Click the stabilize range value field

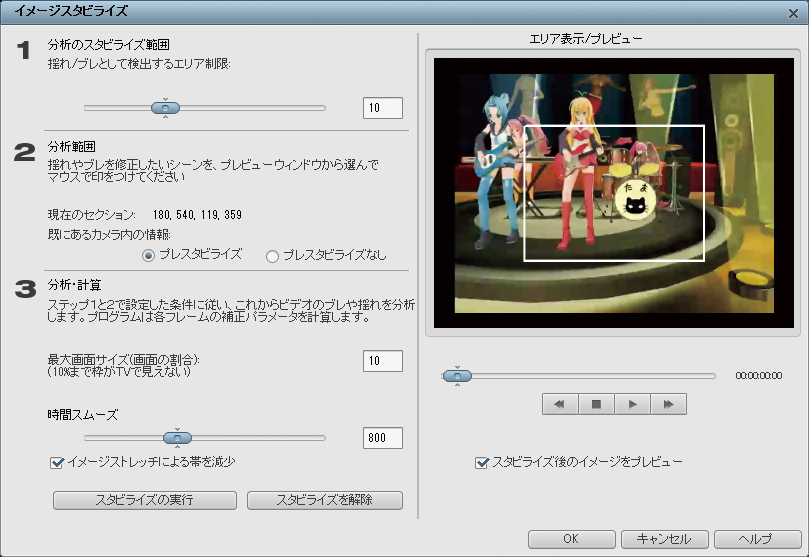pos(383,108)
